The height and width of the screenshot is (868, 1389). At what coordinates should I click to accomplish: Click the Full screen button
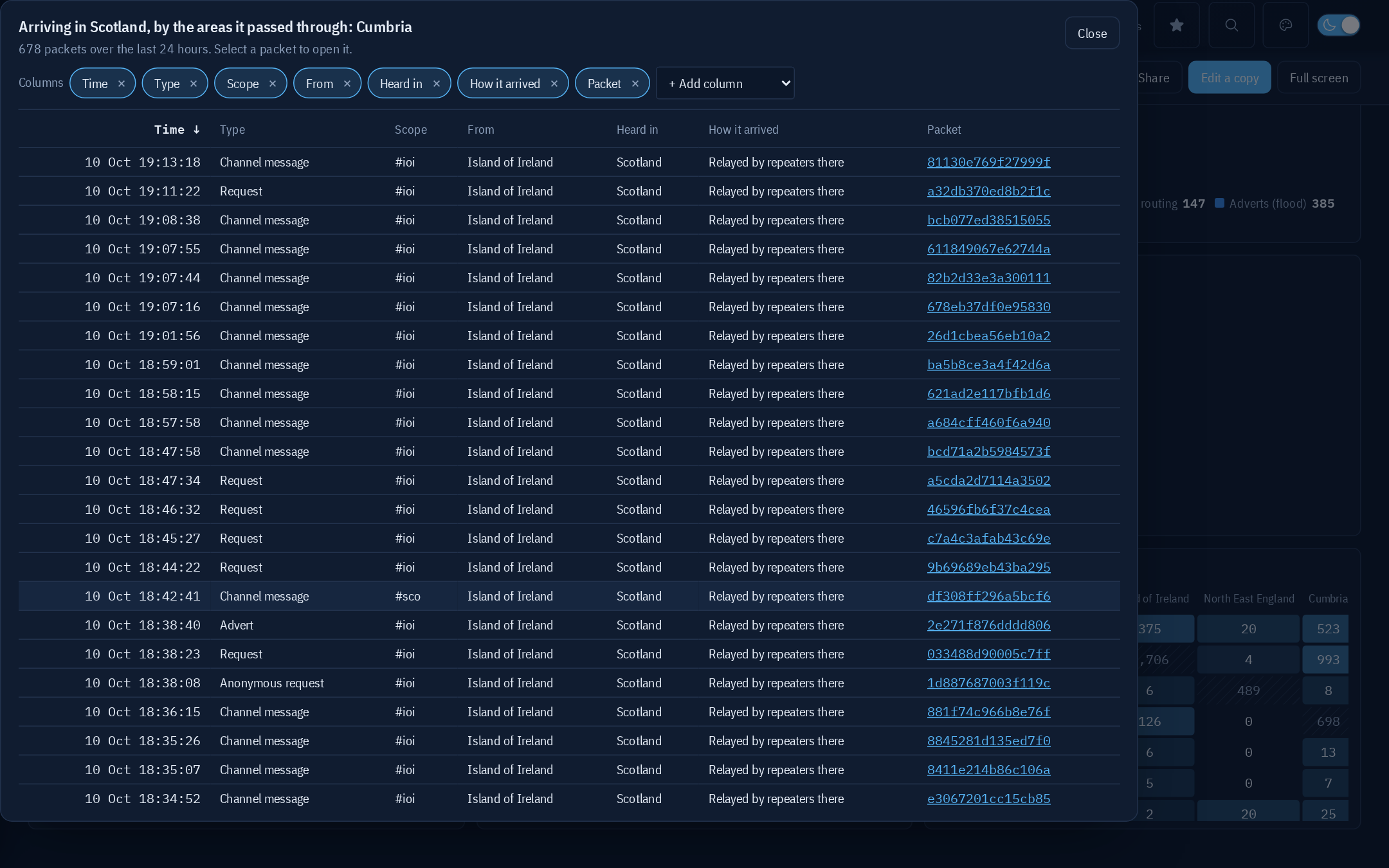1318,78
